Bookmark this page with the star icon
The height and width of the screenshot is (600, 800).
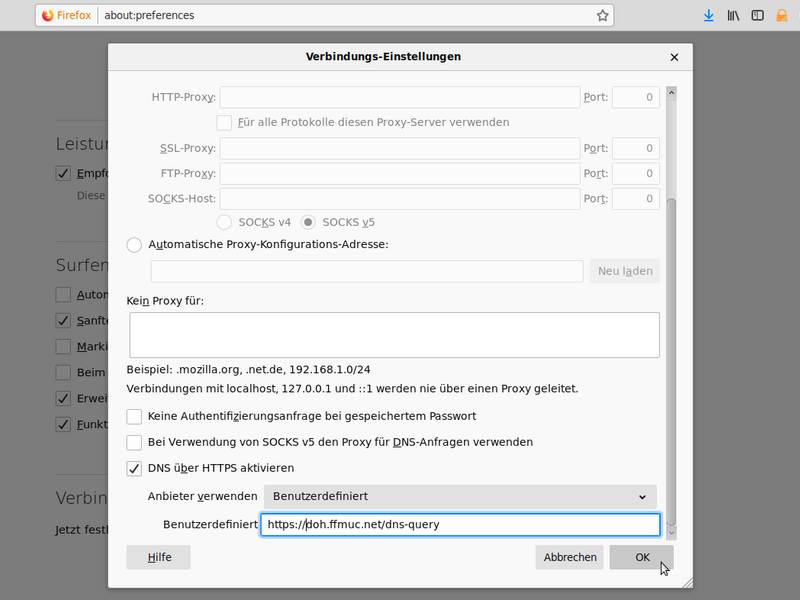pyautogui.click(x=603, y=15)
